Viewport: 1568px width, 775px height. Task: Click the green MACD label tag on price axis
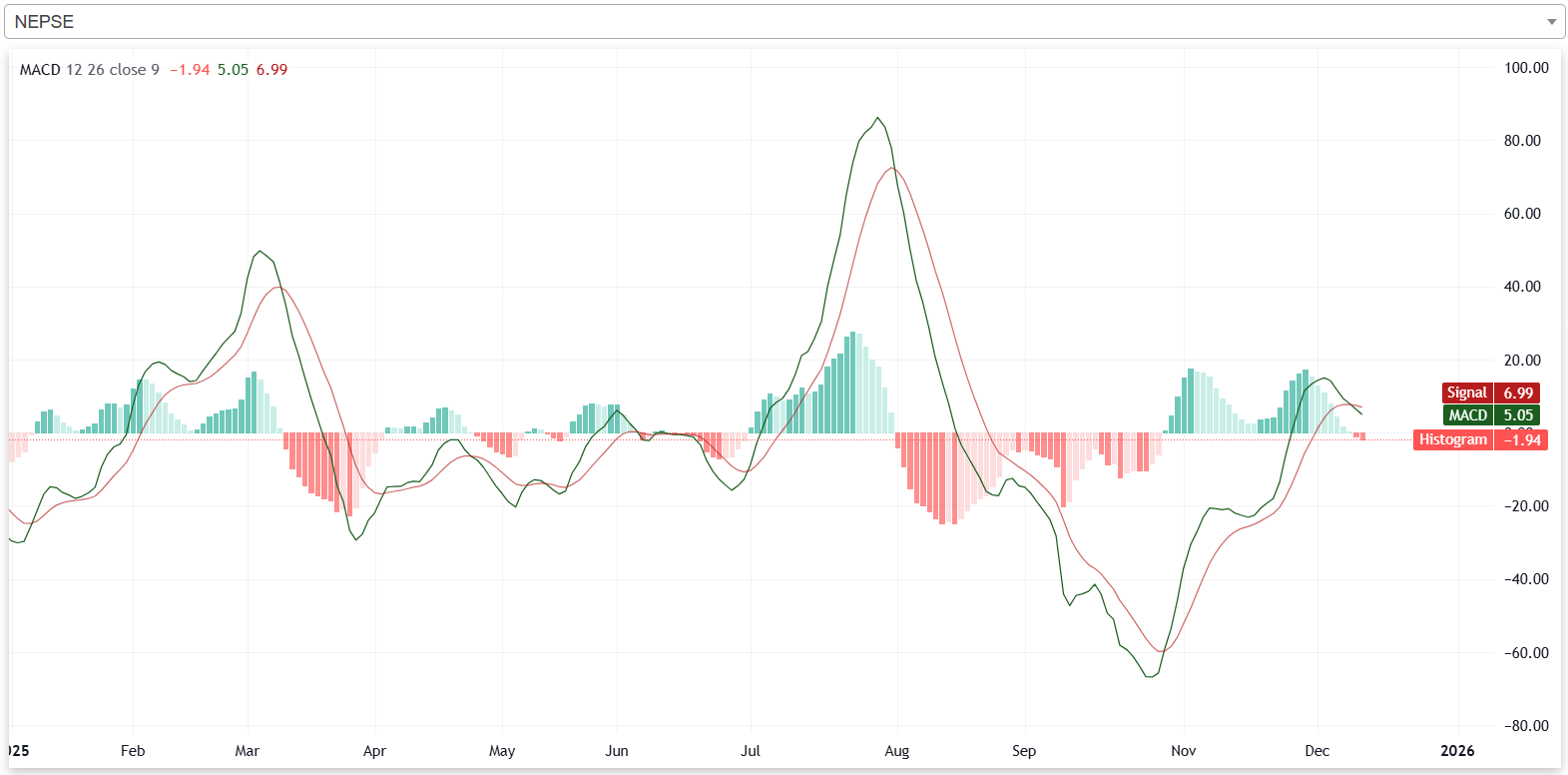(x=1467, y=415)
